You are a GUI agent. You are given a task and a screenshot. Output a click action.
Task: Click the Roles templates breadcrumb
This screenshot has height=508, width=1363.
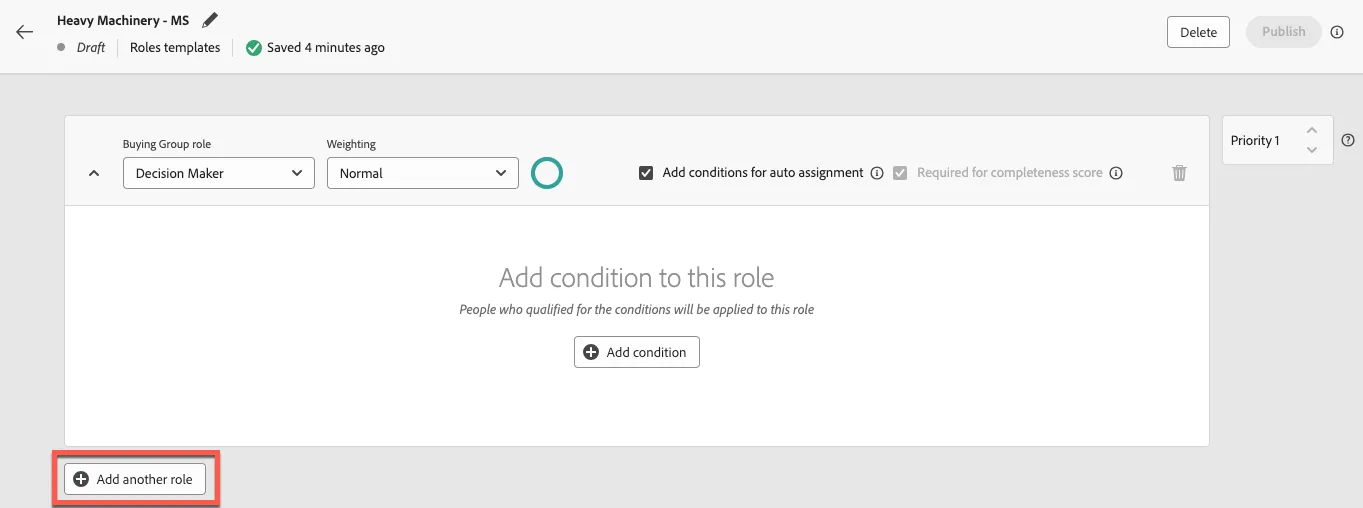click(x=175, y=47)
